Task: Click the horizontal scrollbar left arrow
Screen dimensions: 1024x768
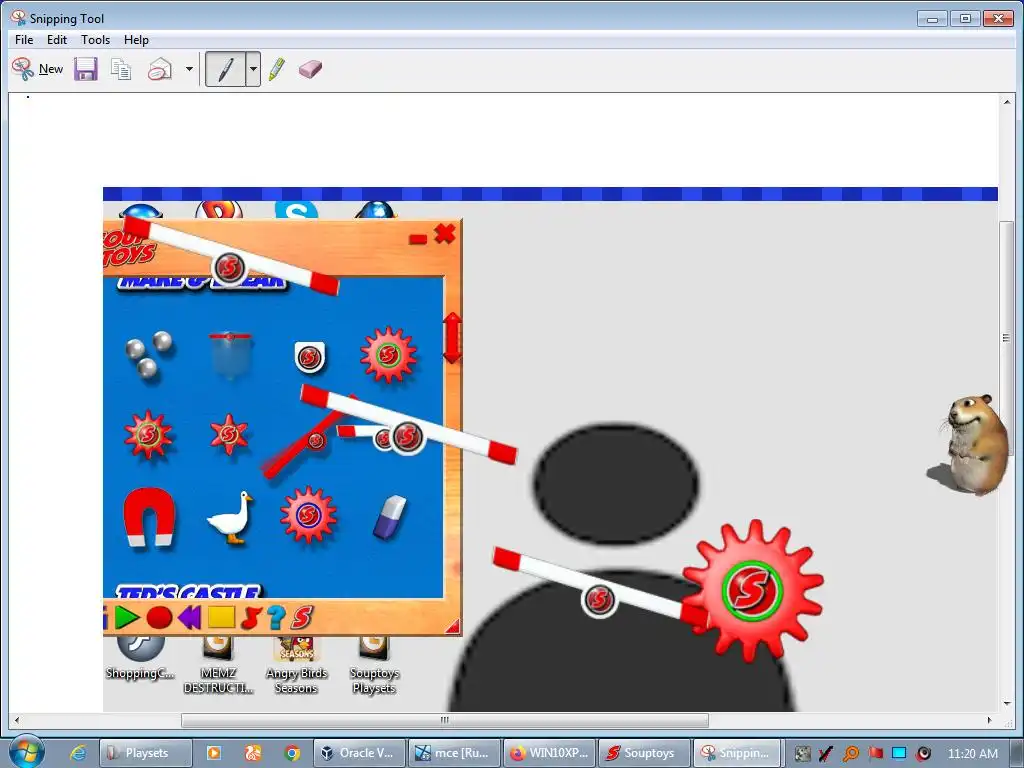Action: click(16, 720)
